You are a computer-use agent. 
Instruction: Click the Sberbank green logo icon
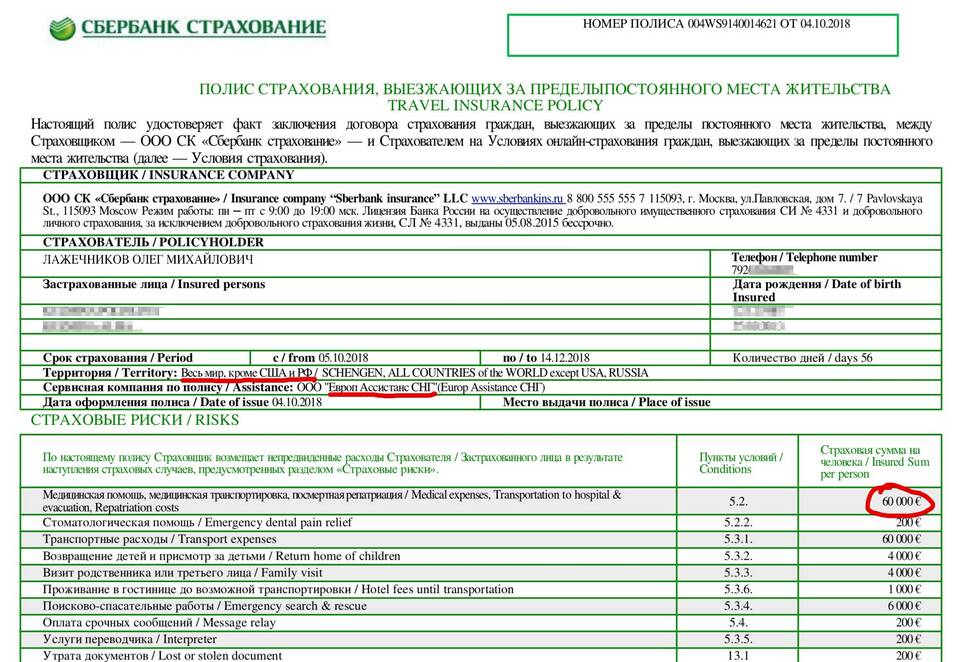tap(62, 27)
